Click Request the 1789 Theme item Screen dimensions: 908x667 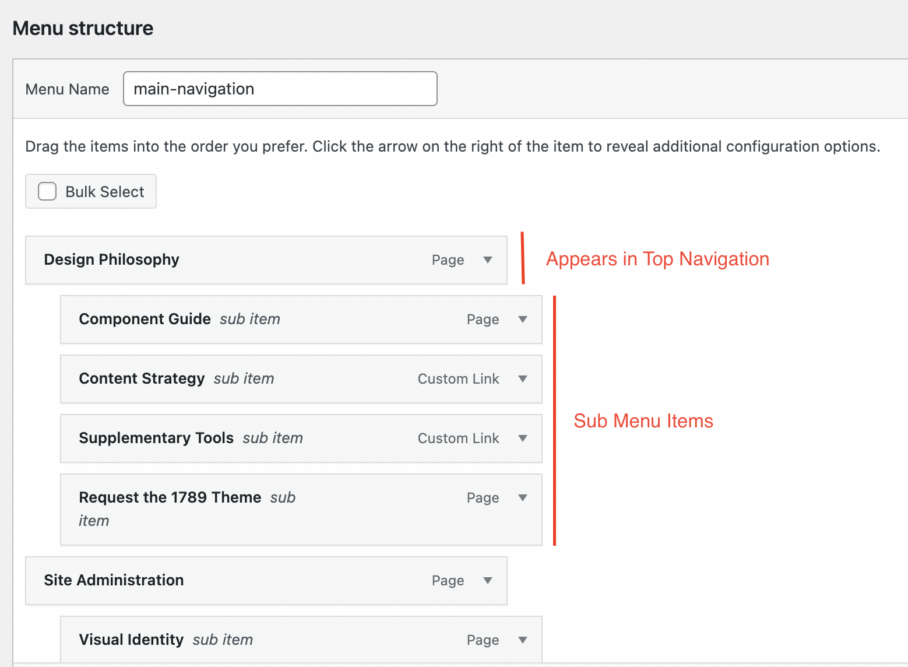pyautogui.click(x=170, y=498)
